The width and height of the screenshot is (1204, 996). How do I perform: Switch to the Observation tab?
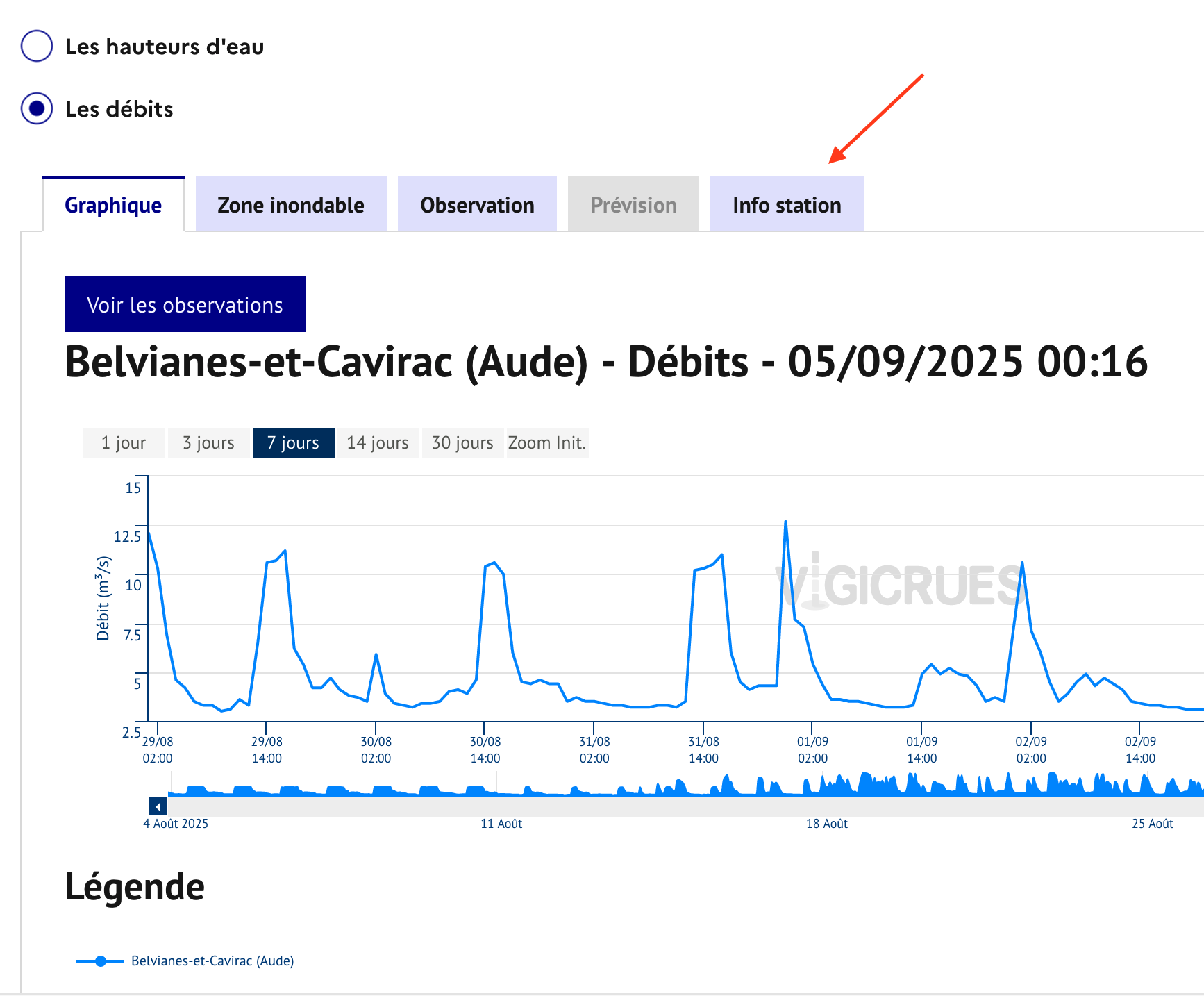(477, 205)
